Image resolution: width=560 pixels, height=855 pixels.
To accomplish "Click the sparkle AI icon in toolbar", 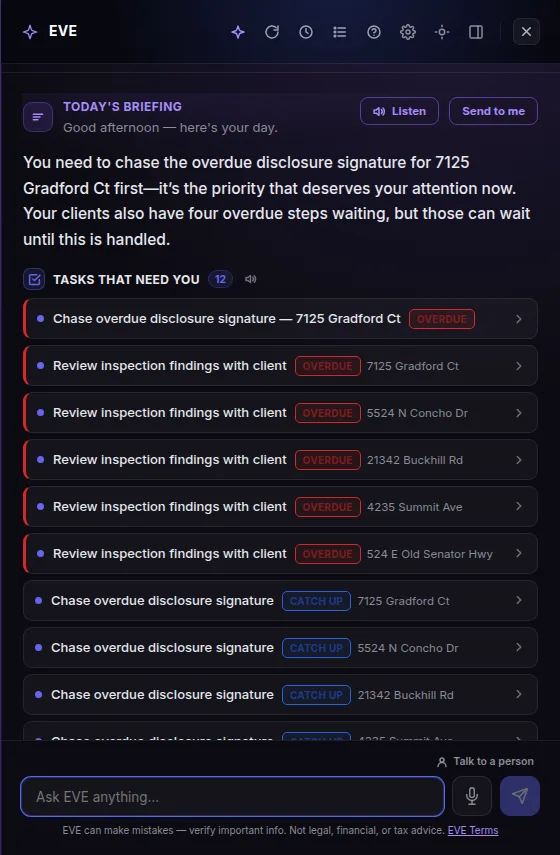I will click(238, 32).
